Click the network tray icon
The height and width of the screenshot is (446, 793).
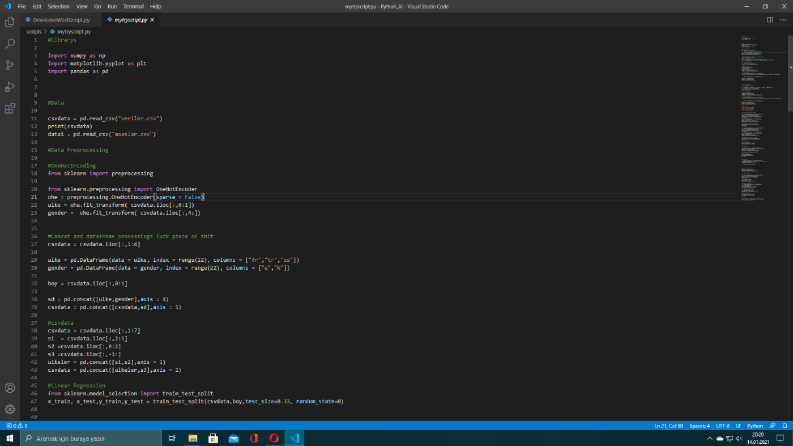729,438
